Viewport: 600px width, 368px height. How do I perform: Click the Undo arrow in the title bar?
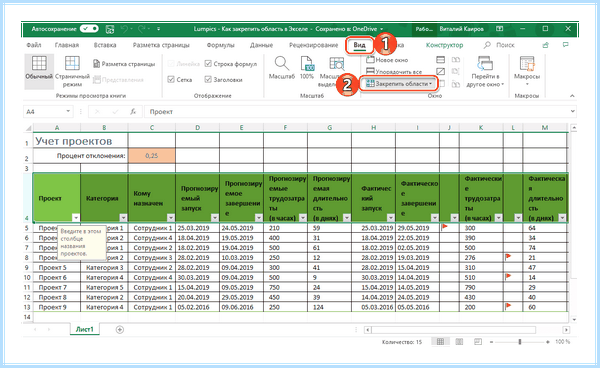pyautogui.click(x=124, y=29)
